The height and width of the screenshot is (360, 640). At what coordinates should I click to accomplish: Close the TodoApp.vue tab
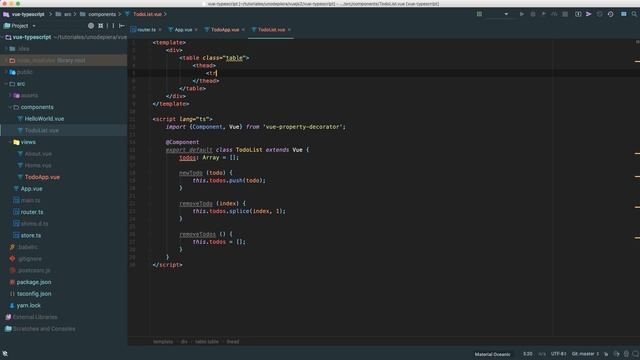click(243, 30)
